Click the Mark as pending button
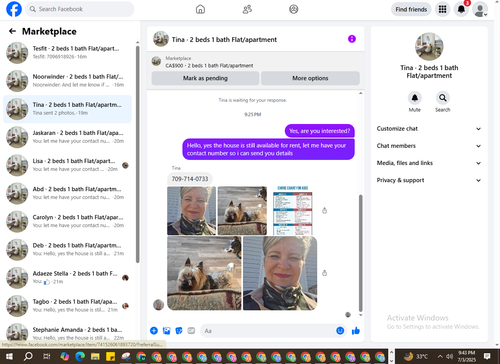Image resolution: width=500 pixels, height=364 pixels. pos(205,78)
